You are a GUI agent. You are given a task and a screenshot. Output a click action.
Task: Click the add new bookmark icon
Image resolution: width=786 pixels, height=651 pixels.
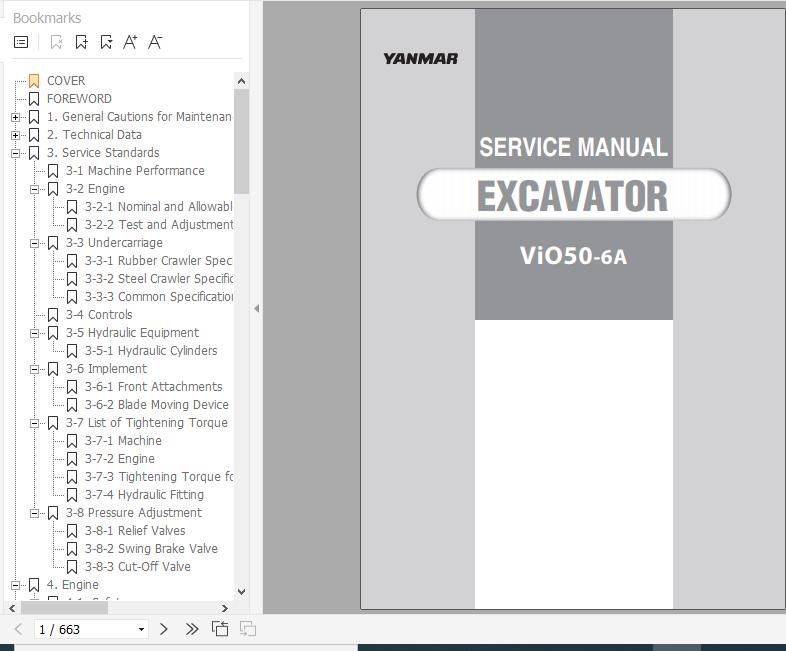click(81, 42)
